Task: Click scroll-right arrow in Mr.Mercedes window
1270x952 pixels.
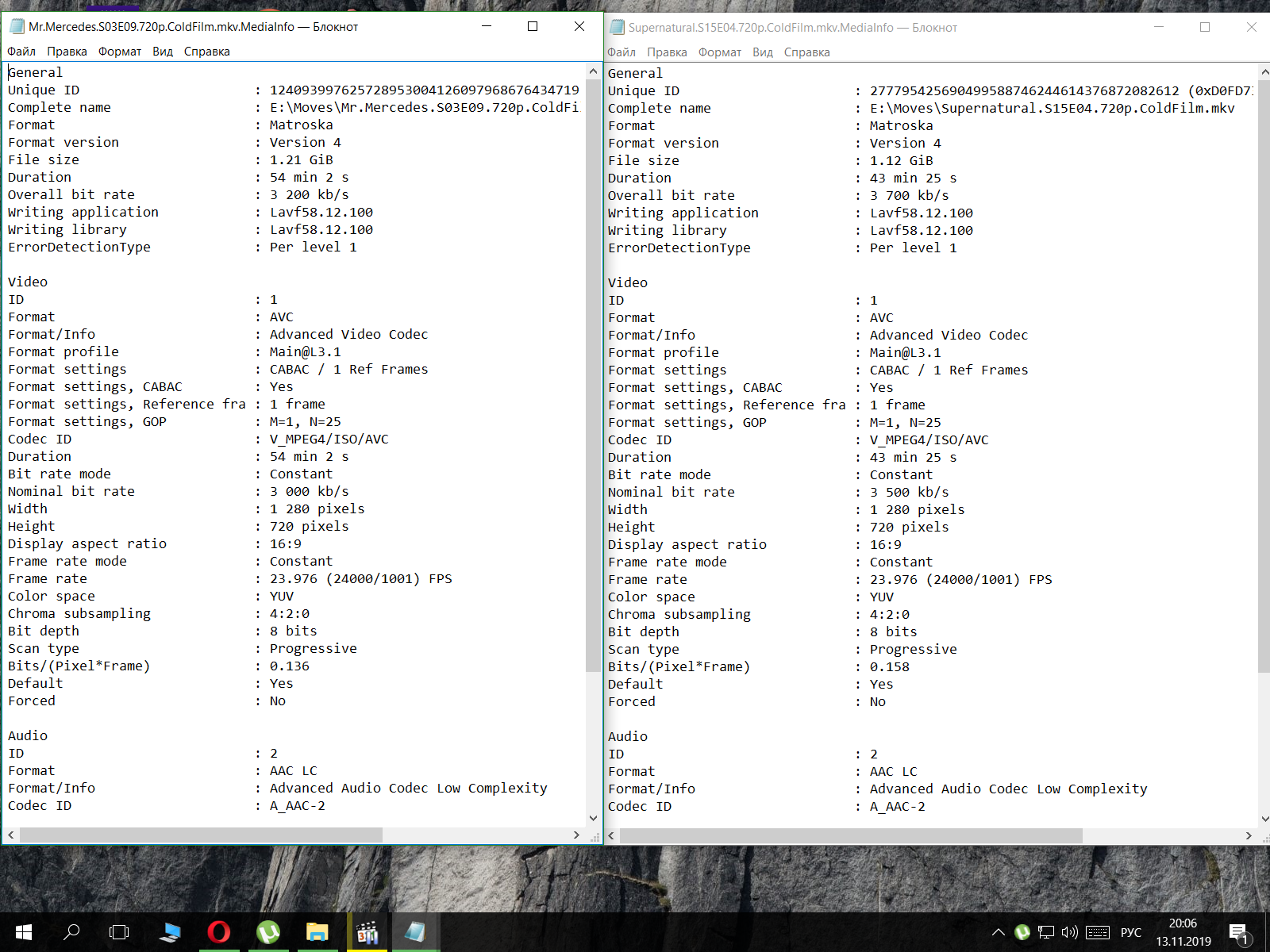Action: point(577,835)
